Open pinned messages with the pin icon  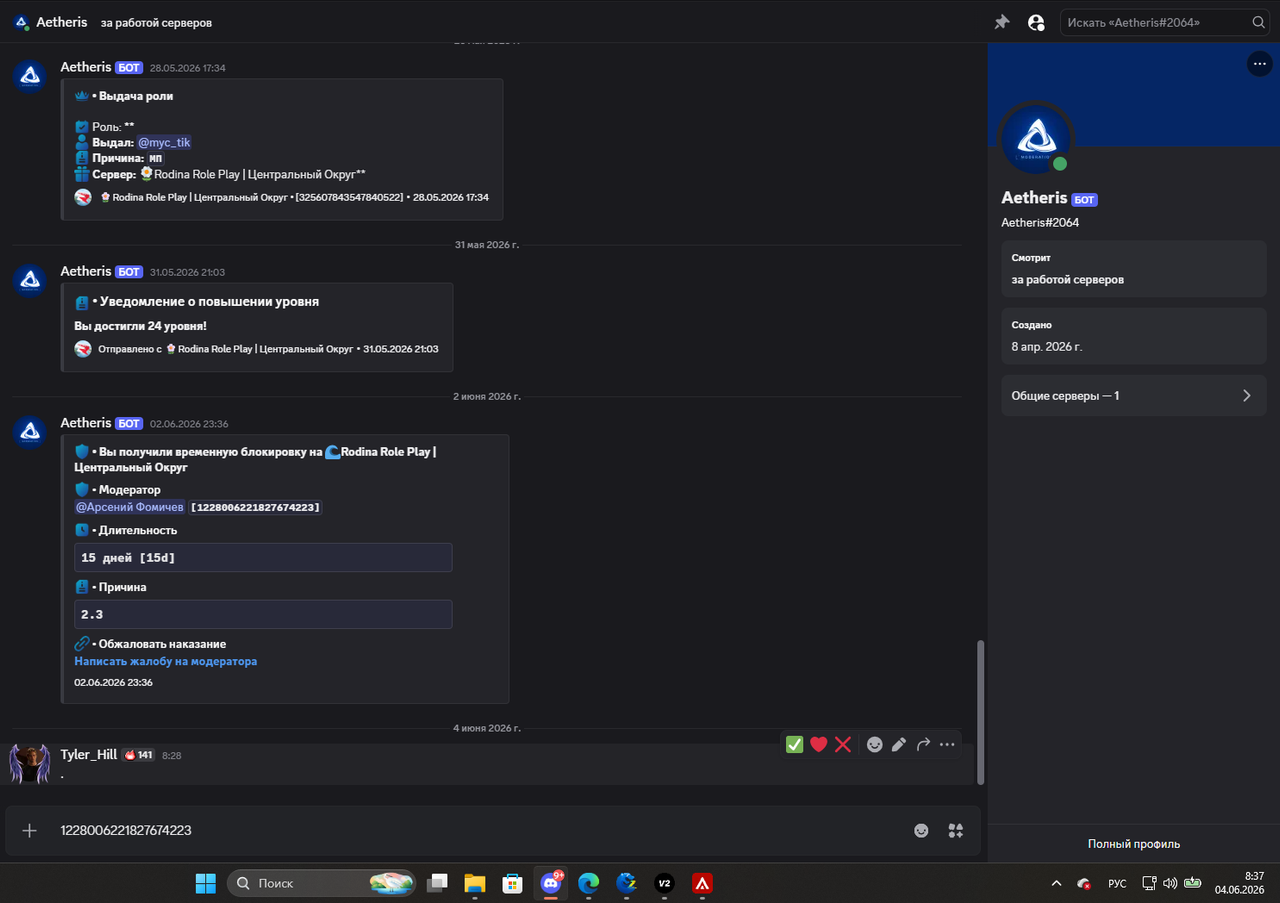pyautogui.click(x=1002, y=22)
